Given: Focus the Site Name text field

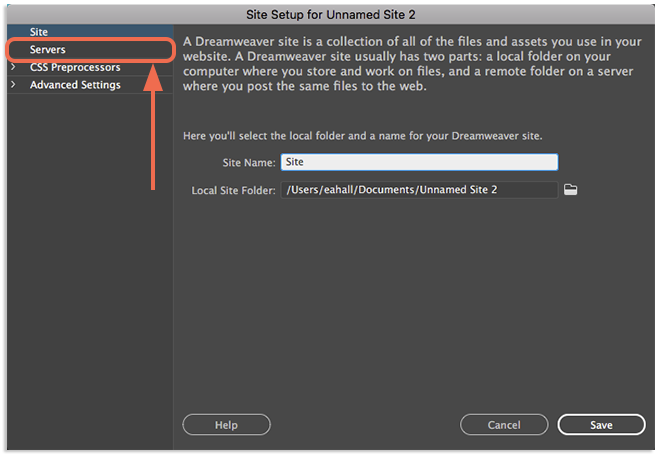Looking at the screenshot, I should pos(419,162).
